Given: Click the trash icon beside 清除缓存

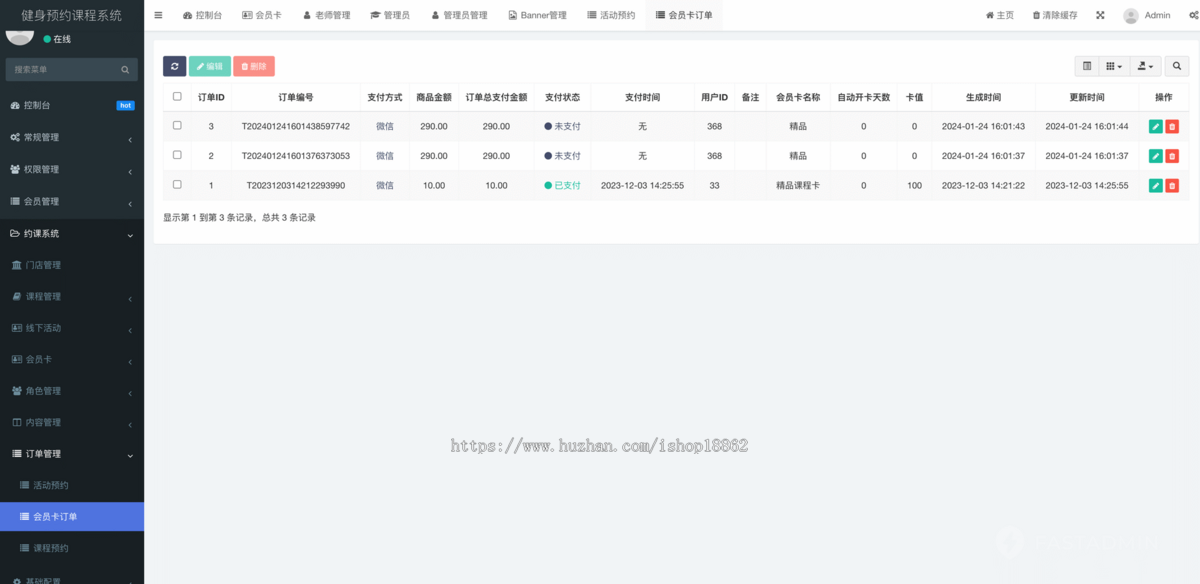Looking at the screenshot, I should coord(1037,15).
